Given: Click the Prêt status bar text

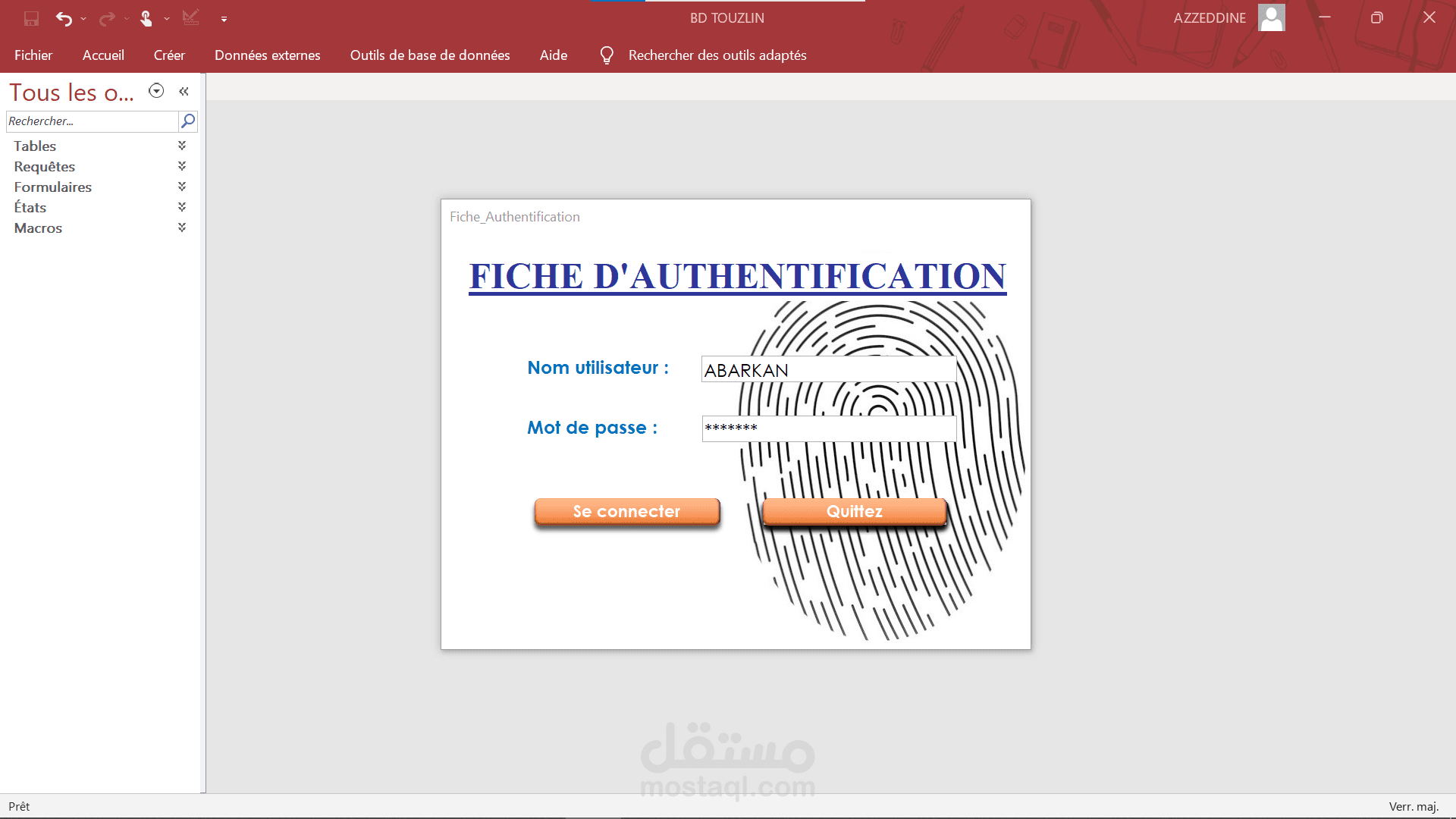Looking at the screenshot, I should pyautogui.click(x=19, y=806).
